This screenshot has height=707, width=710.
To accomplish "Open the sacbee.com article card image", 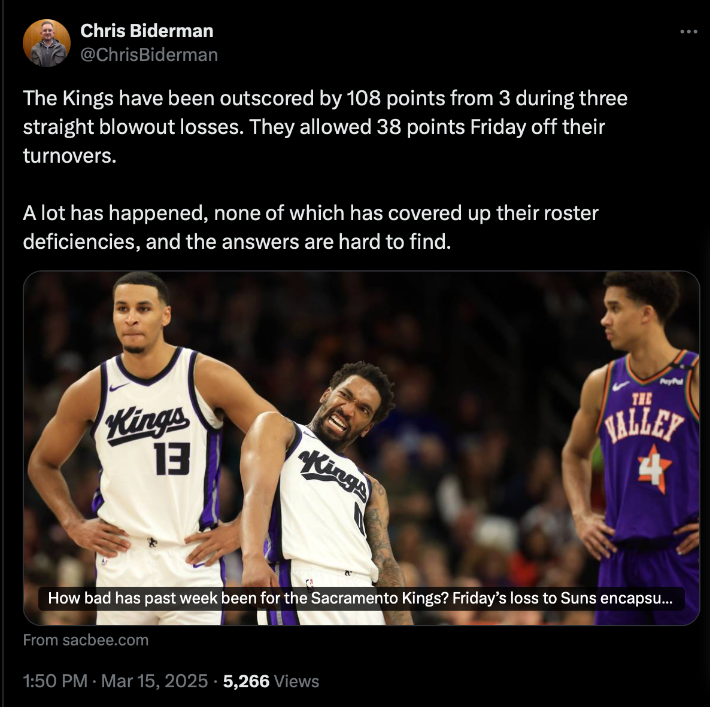I will pos(361,448).
